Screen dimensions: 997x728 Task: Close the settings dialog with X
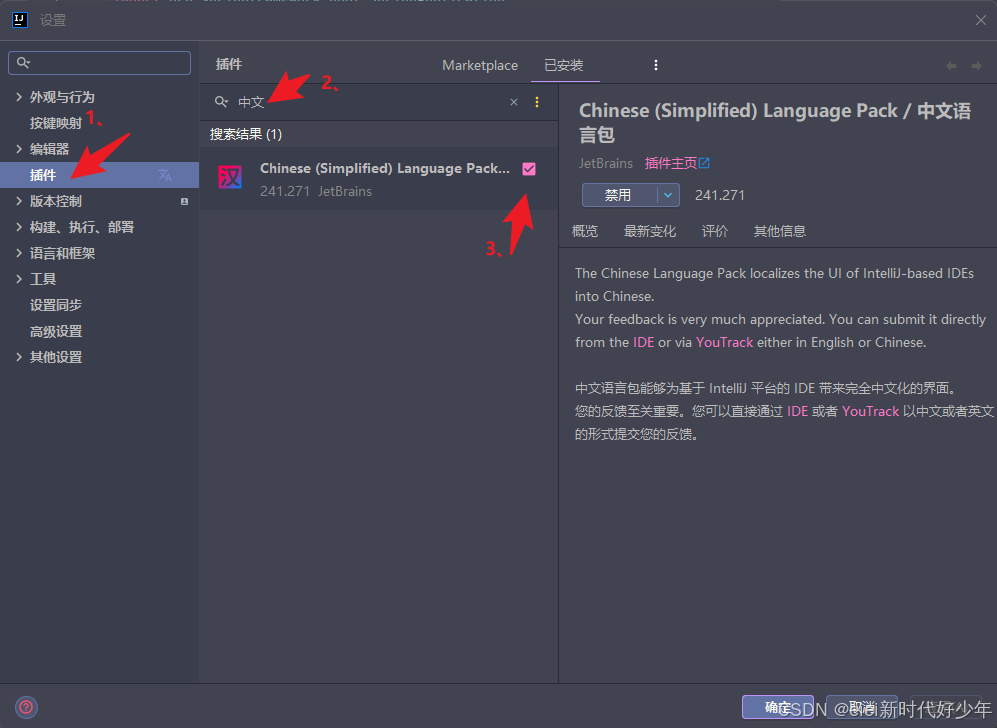click(x=980, y=20)
